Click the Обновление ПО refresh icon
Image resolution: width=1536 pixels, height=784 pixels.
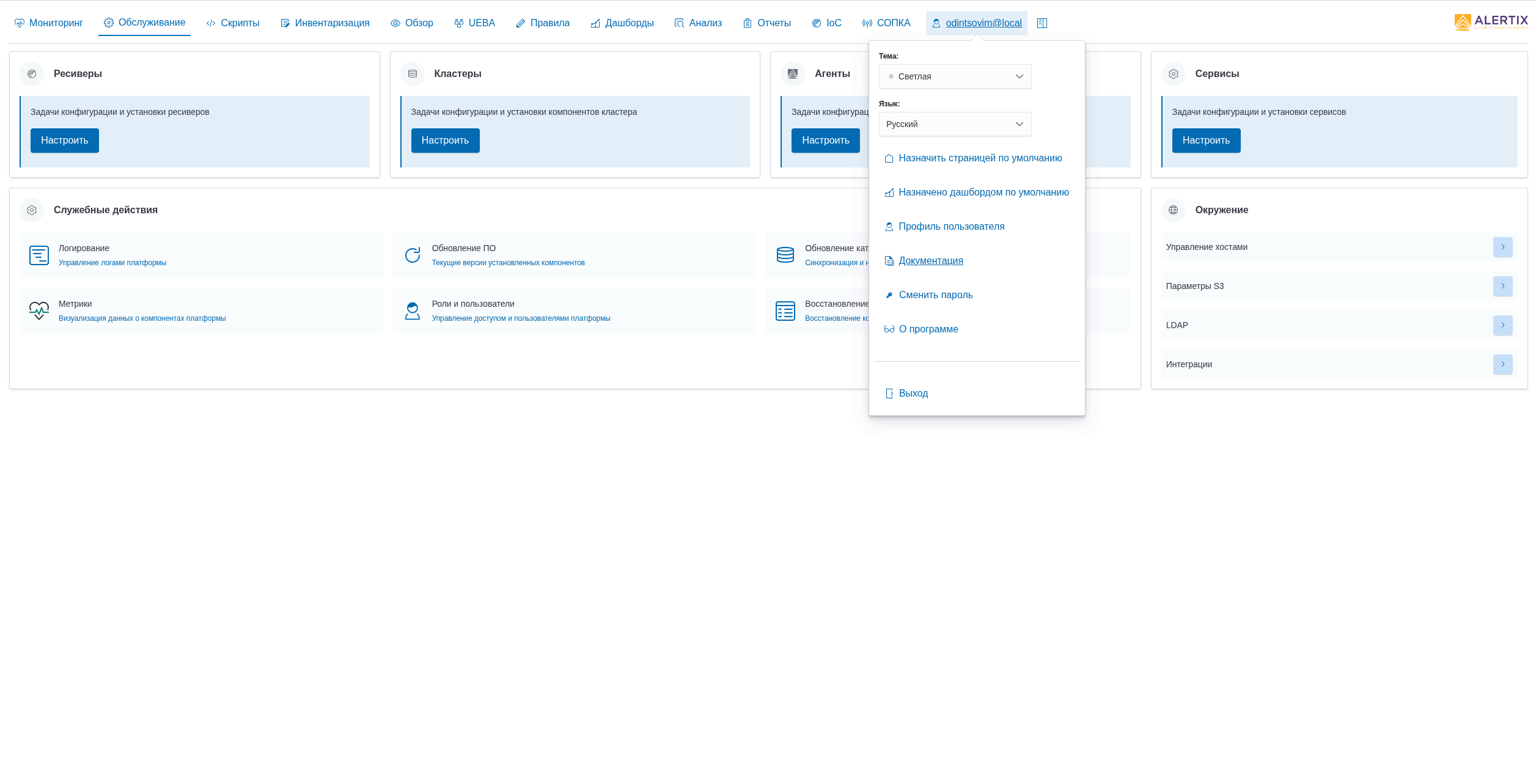point(413,255)
